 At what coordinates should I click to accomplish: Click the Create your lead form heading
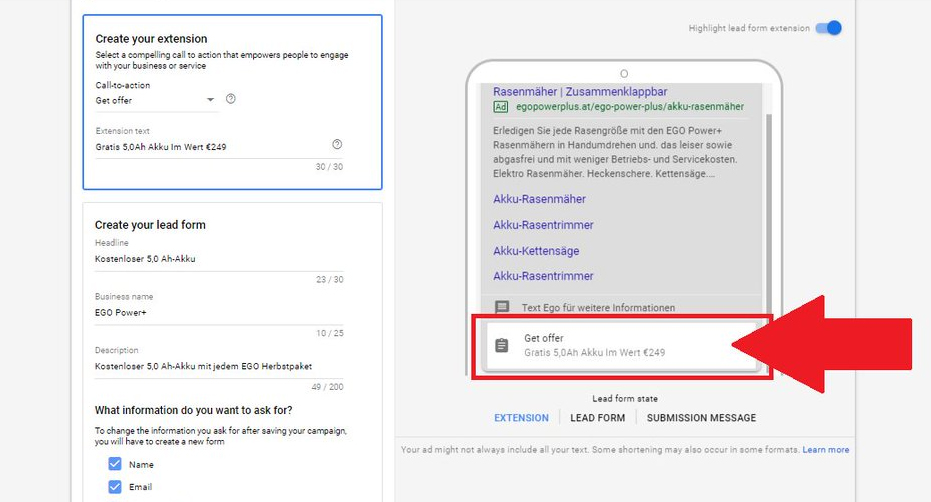tap(150, 225)
